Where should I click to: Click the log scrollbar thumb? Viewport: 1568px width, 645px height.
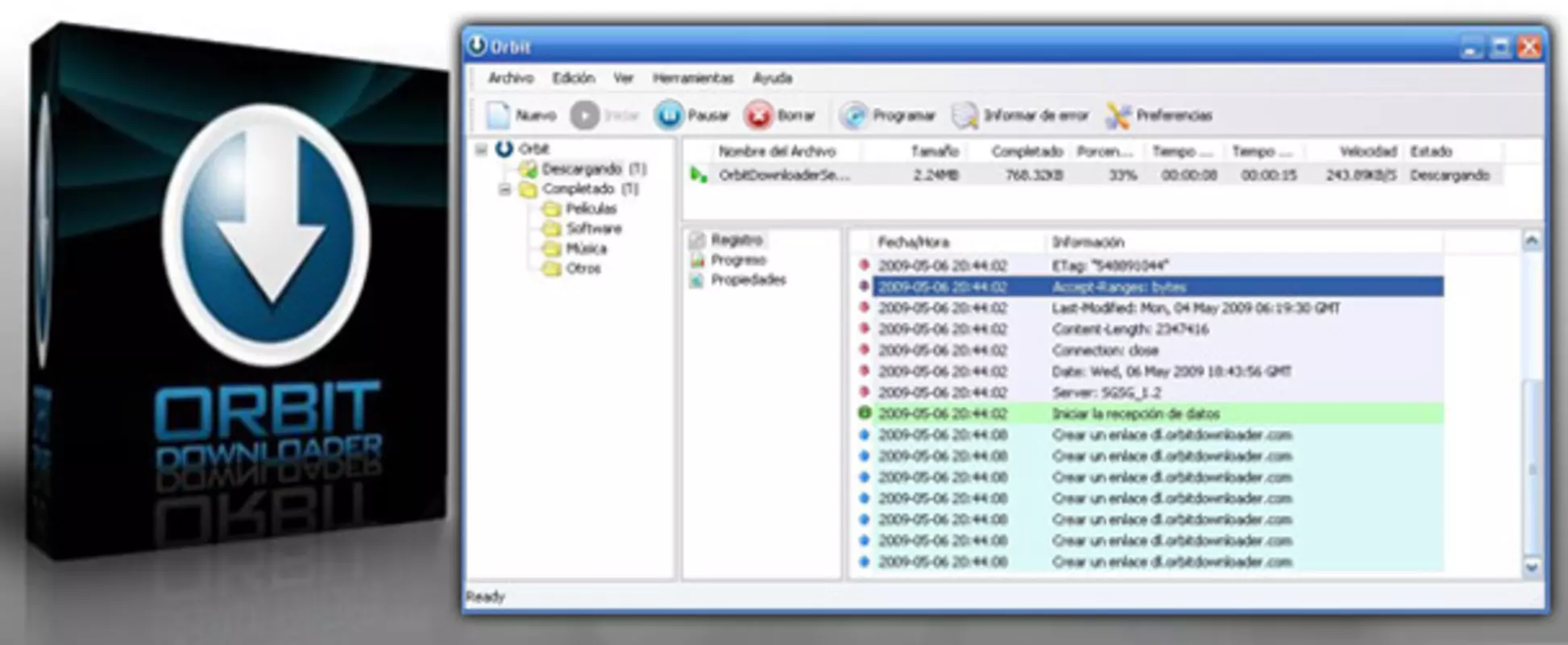click(1532, 468)
